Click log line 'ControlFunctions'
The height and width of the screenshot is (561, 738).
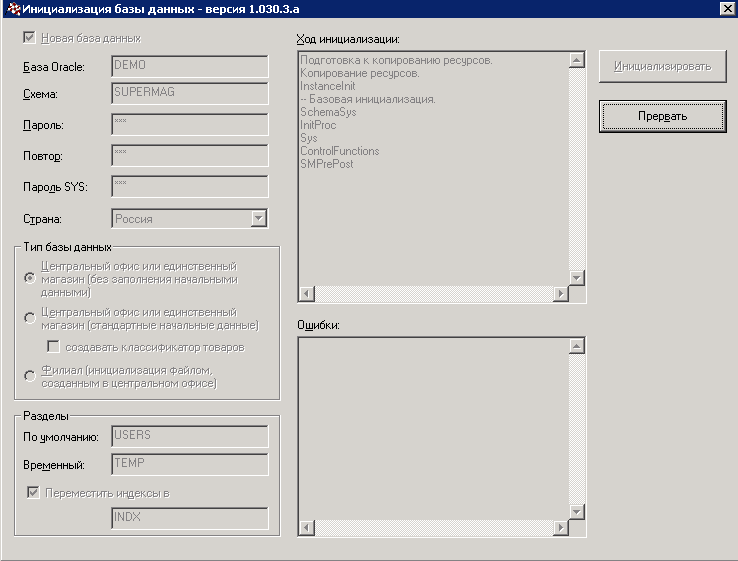tap(340, 151)
